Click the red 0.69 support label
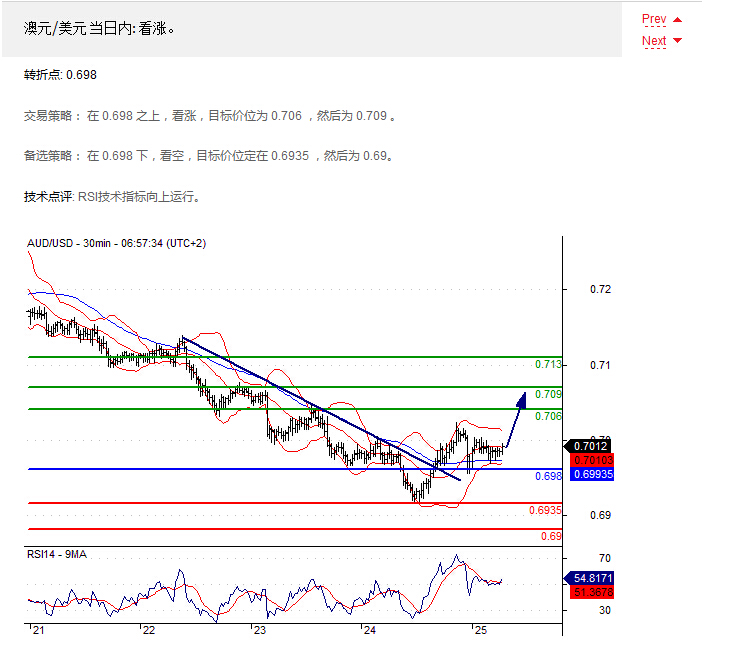The height and width of the screenshot is (649, 734). pos(551,536)
